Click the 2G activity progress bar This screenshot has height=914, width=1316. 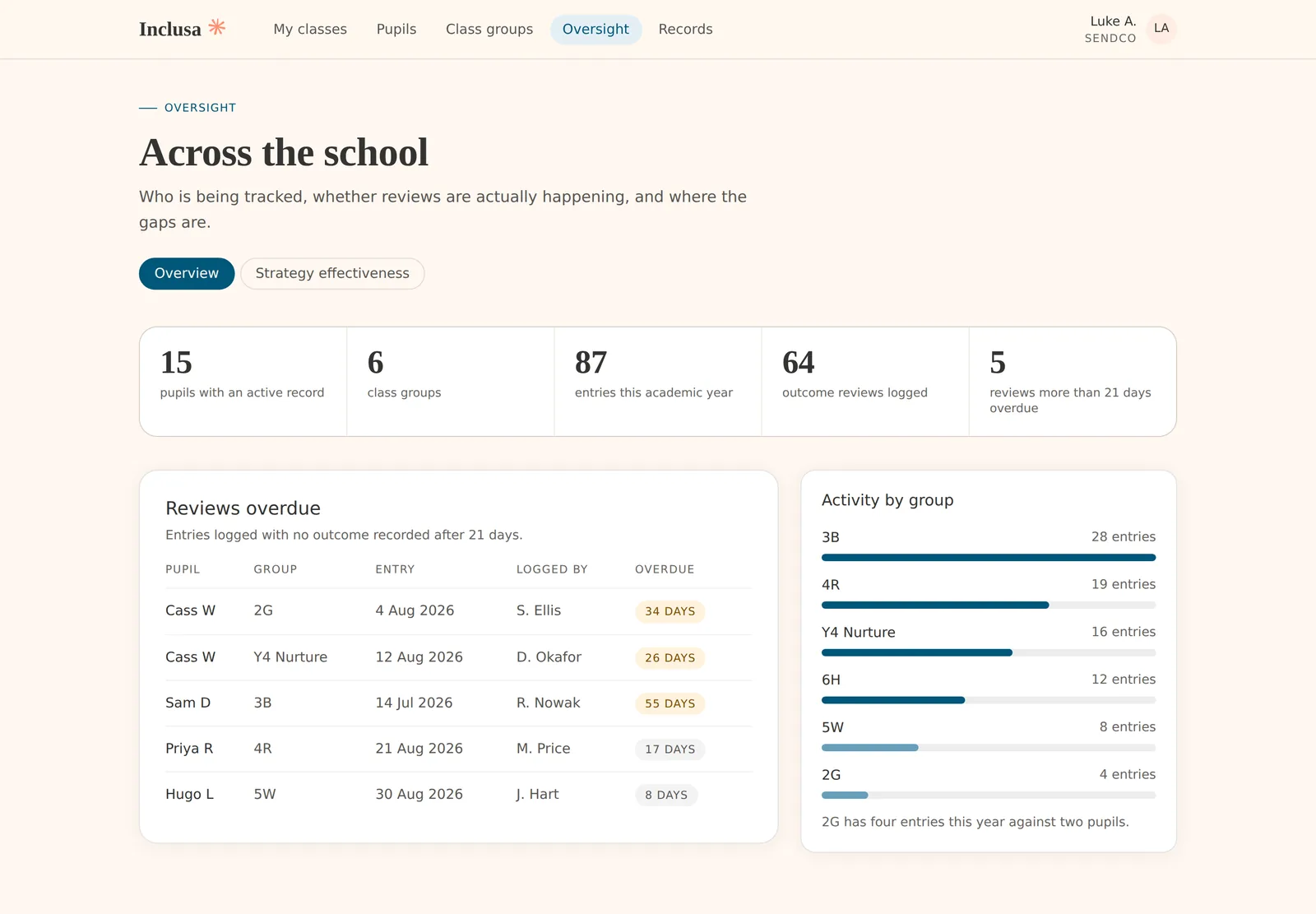click(989, 796)
